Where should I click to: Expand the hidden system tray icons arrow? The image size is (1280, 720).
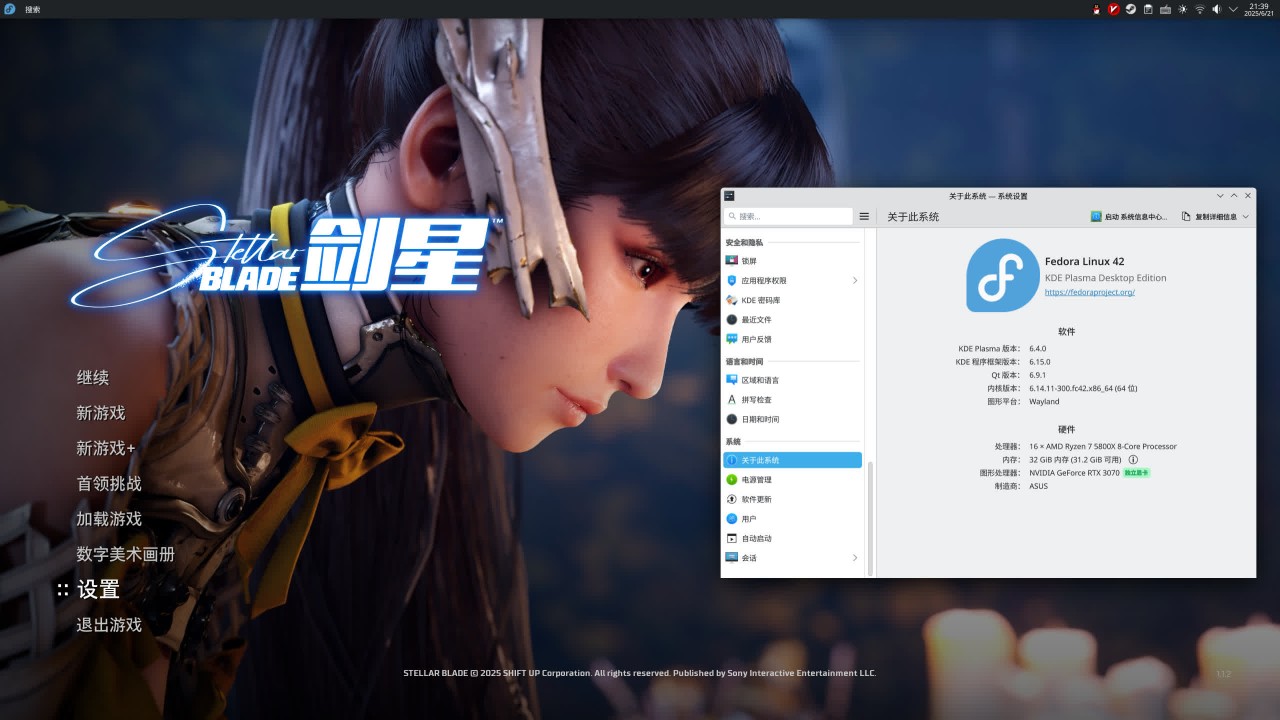[x=1233, y=9]
